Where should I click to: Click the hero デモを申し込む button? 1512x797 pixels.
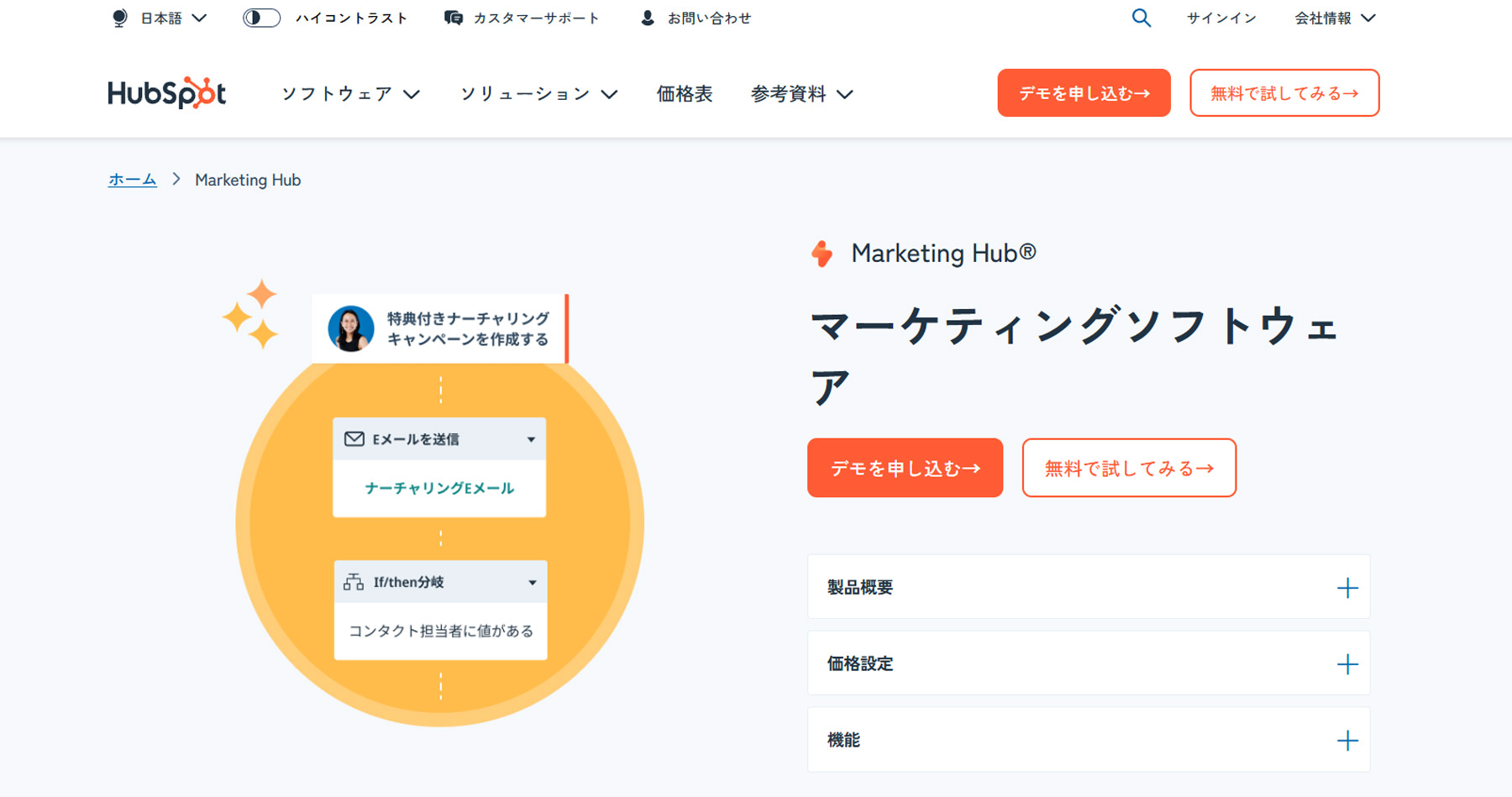[x=905, y=468]
